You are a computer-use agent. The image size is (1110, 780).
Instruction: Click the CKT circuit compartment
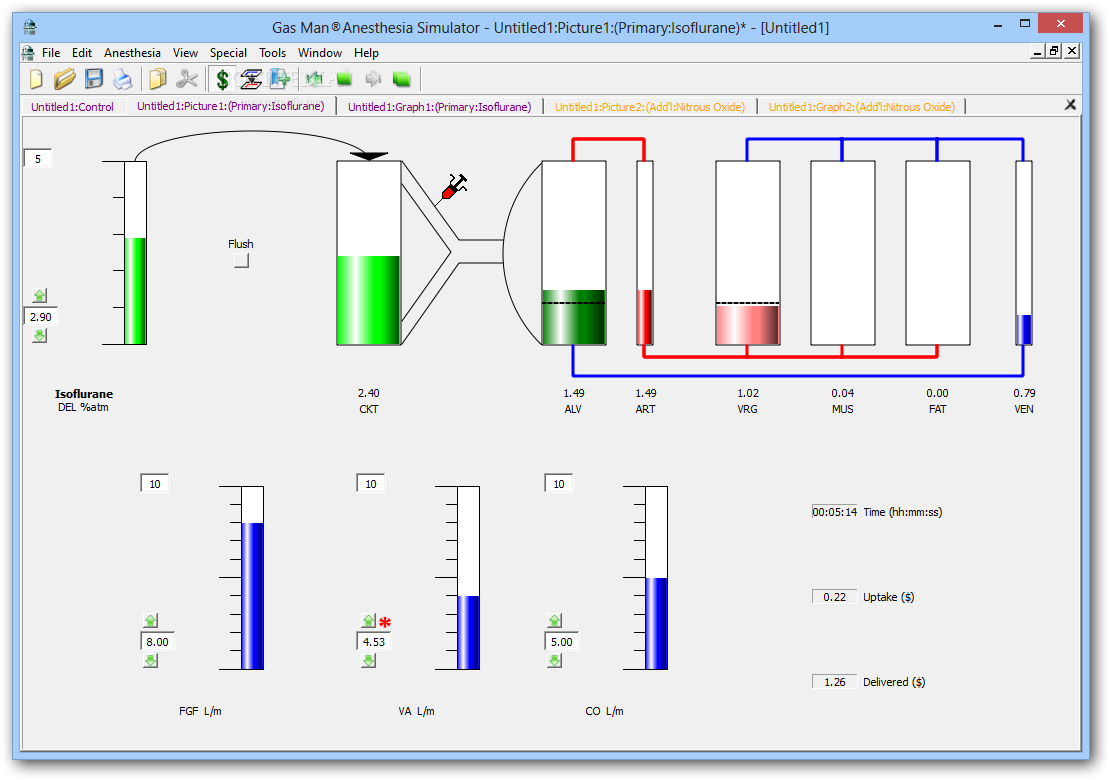(x=369, y=253)
